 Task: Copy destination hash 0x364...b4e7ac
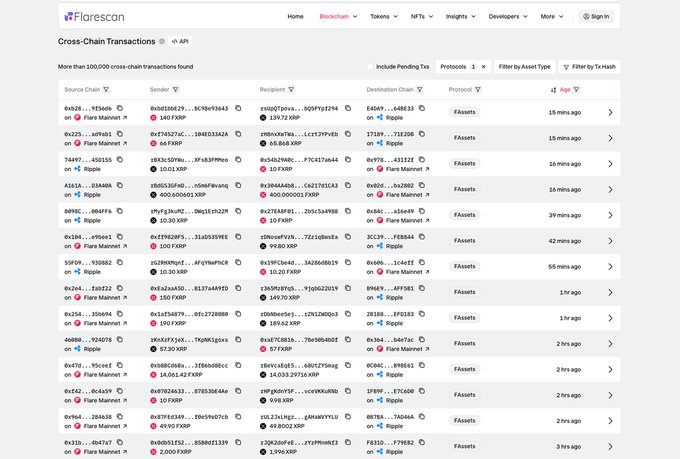pyautogui.click(x=422, y=339)
